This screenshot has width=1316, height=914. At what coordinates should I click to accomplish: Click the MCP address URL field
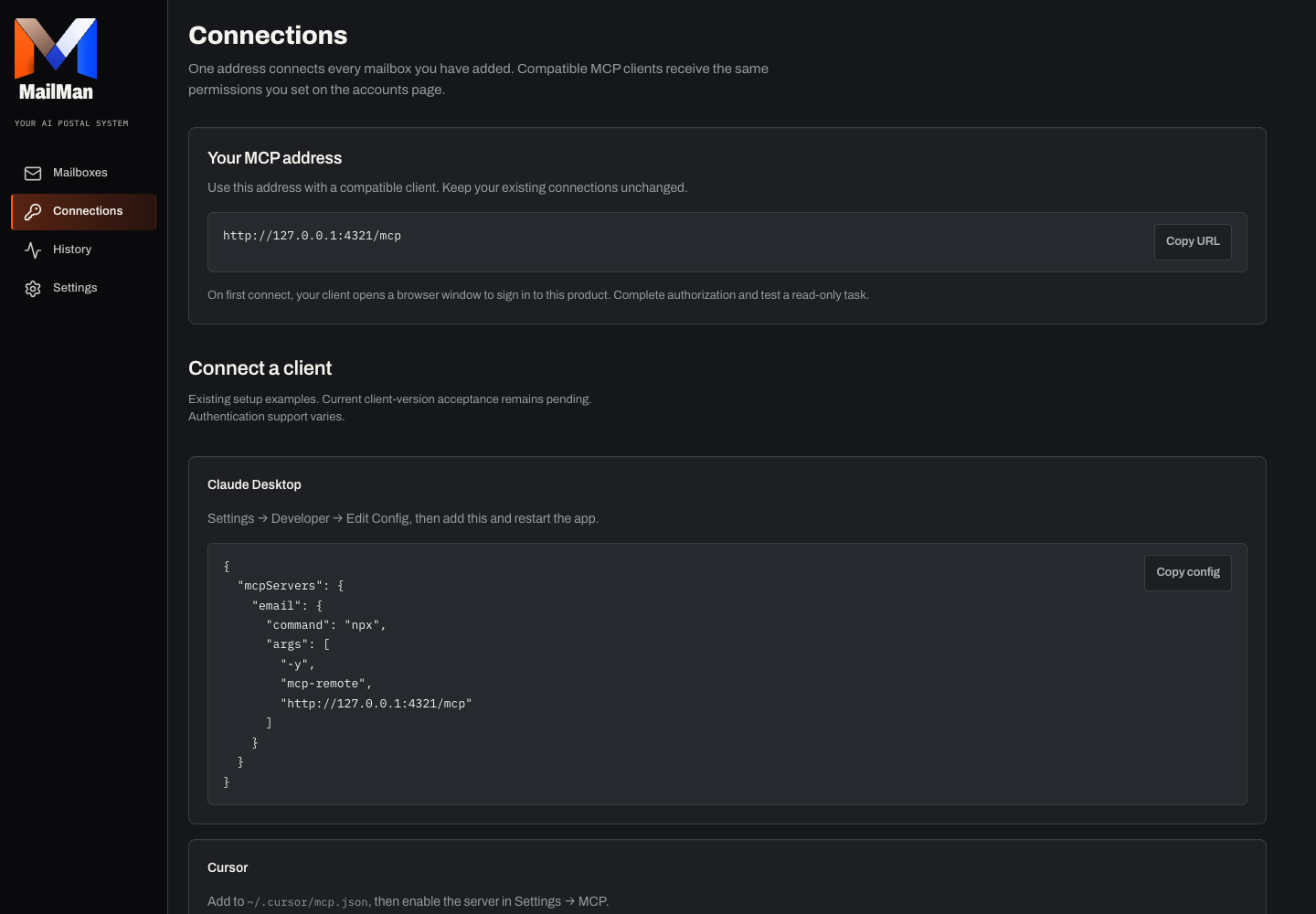(727, 242)
